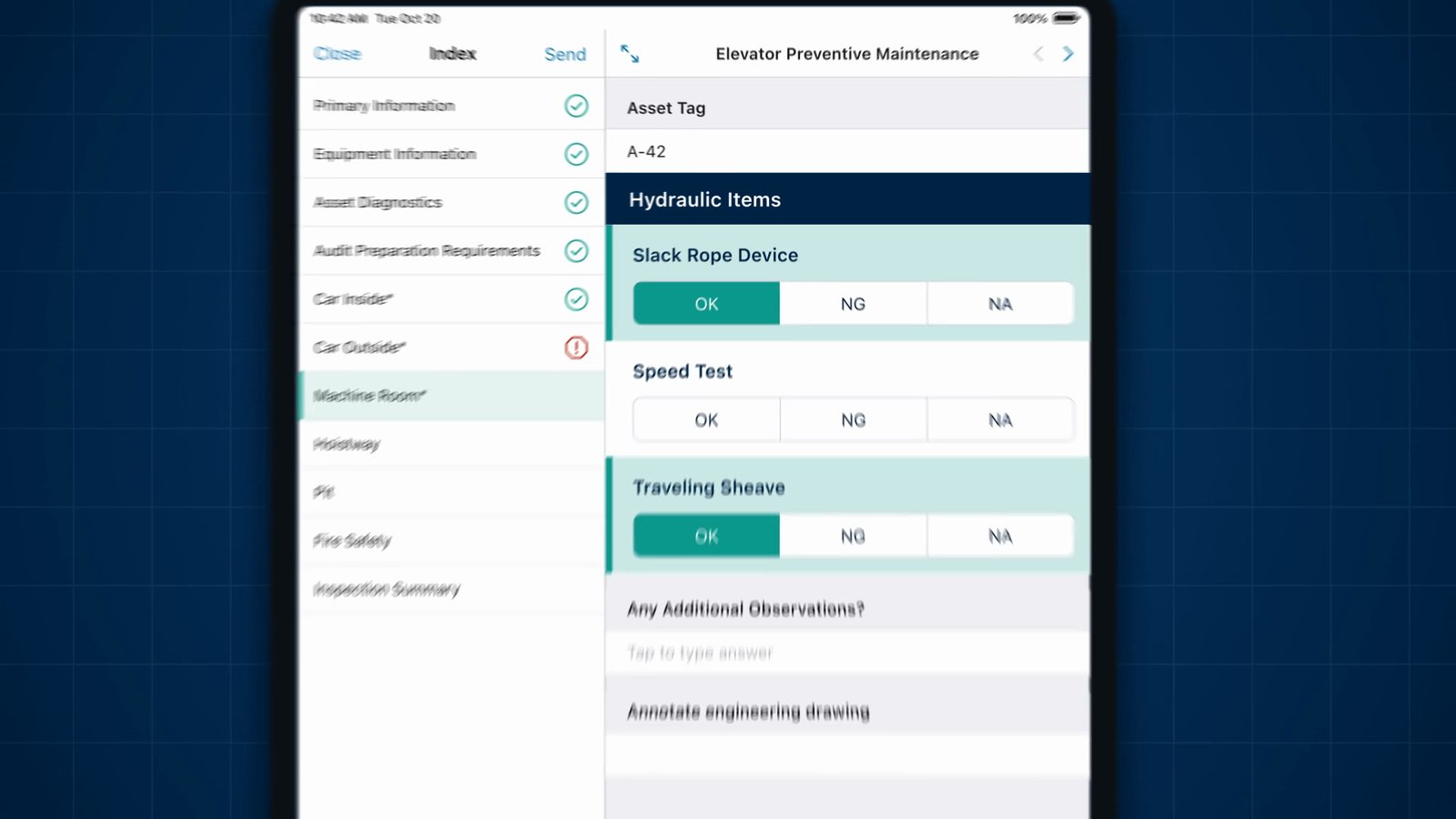
Task: Click the Asset Tag label
Action: (x=666, y=107)
